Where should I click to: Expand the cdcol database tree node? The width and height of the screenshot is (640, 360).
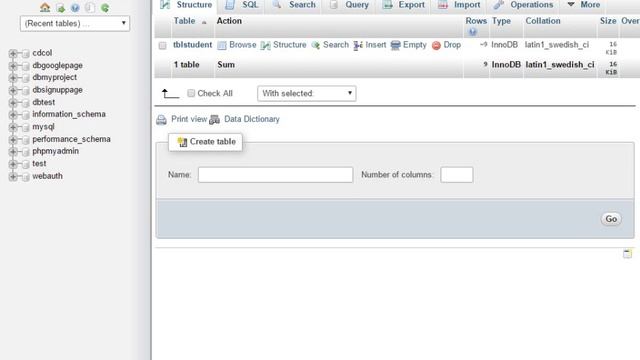coord(13,53)
